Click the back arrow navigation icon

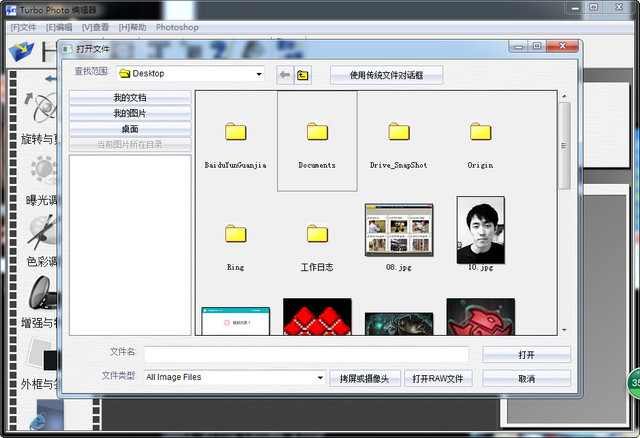(285, 75)
